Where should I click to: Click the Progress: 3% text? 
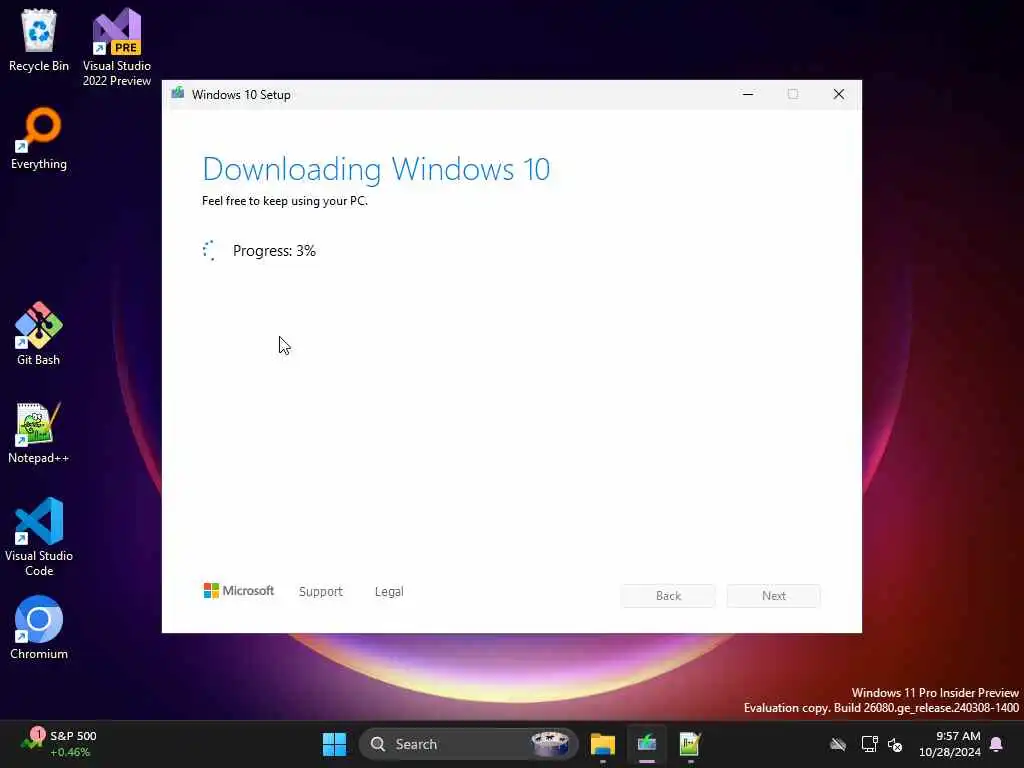[274, 251]
